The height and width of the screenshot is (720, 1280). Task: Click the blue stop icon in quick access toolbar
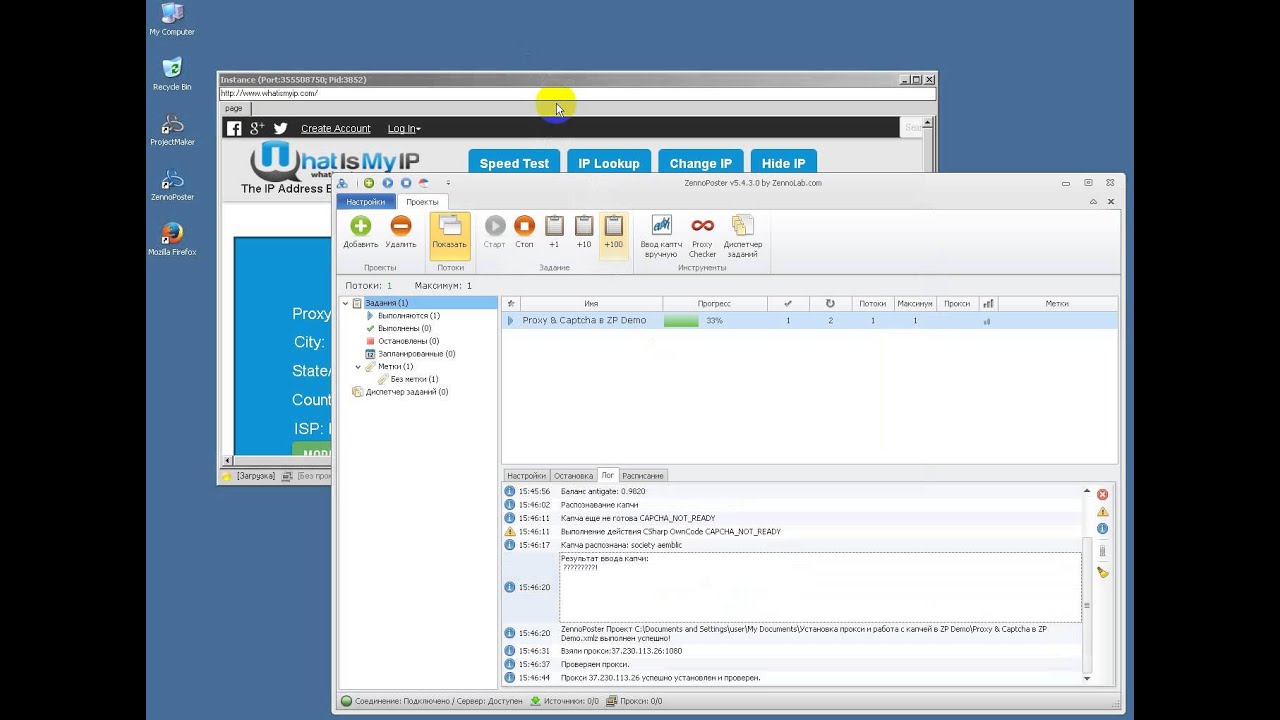coord(405,183)
